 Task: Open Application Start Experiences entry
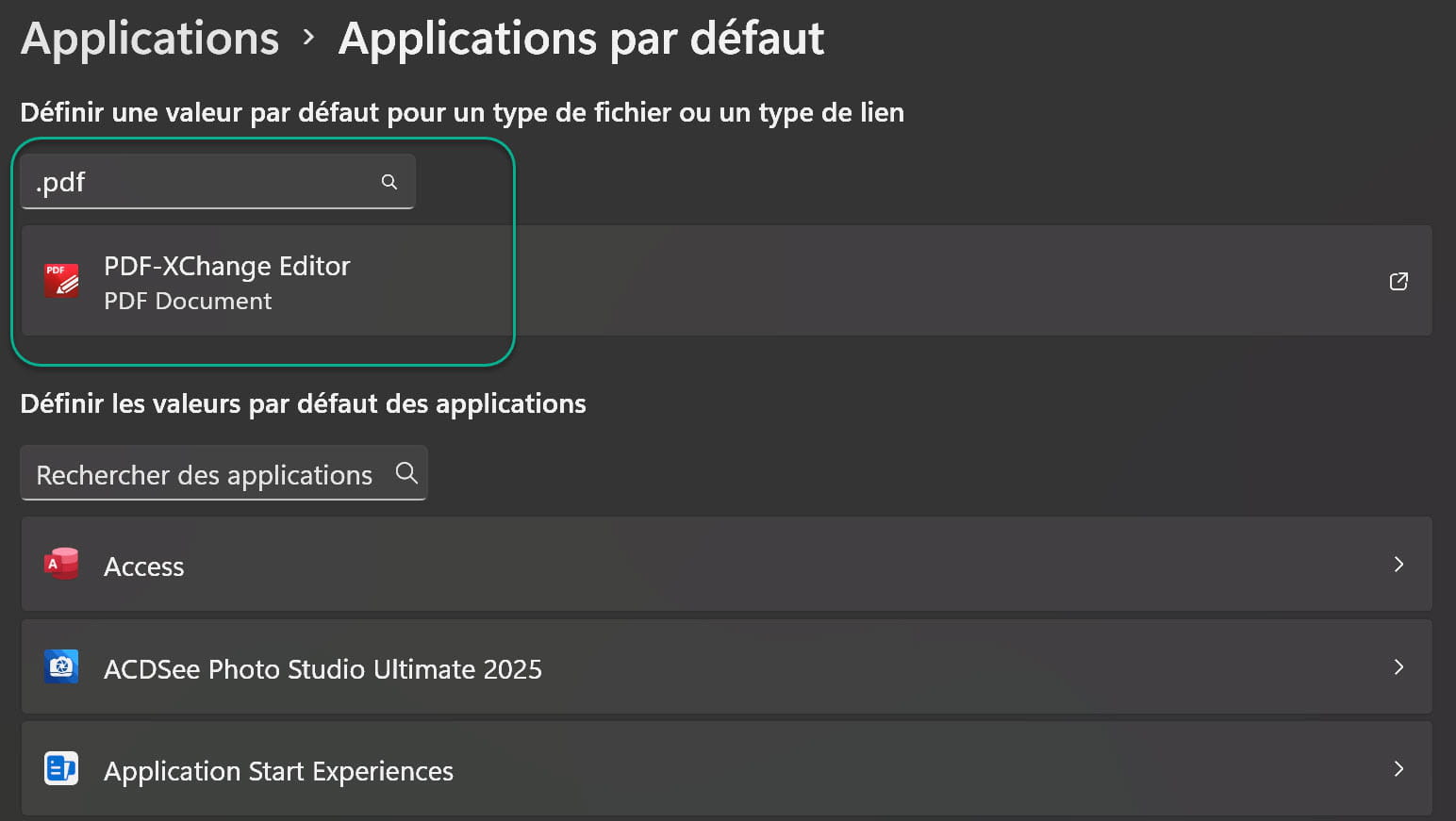pos(278,771)
